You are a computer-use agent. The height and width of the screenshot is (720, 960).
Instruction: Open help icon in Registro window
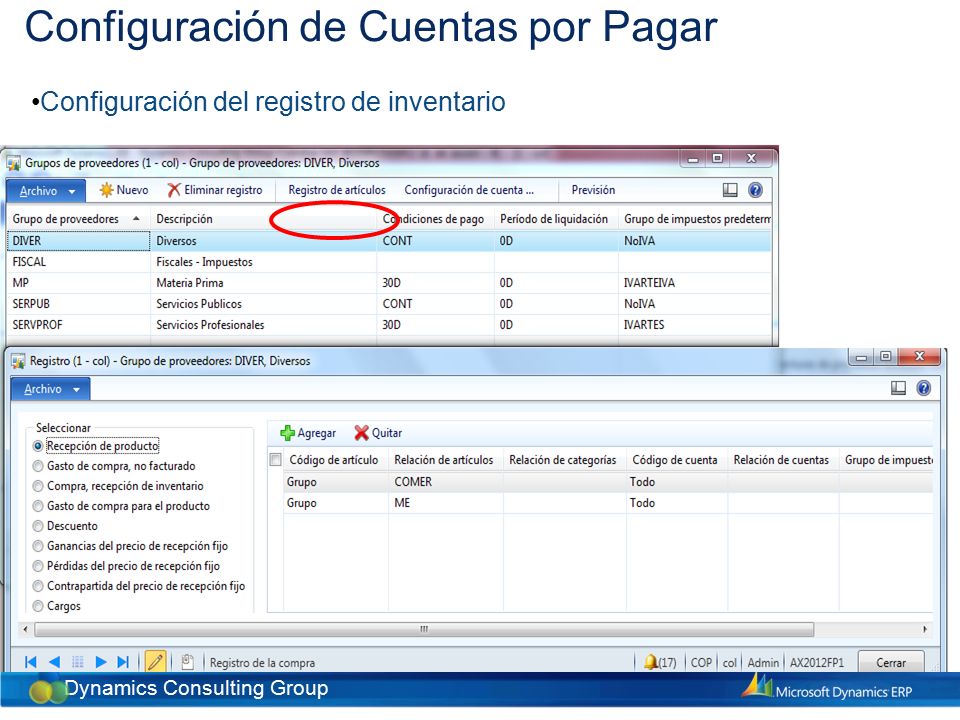924,388
